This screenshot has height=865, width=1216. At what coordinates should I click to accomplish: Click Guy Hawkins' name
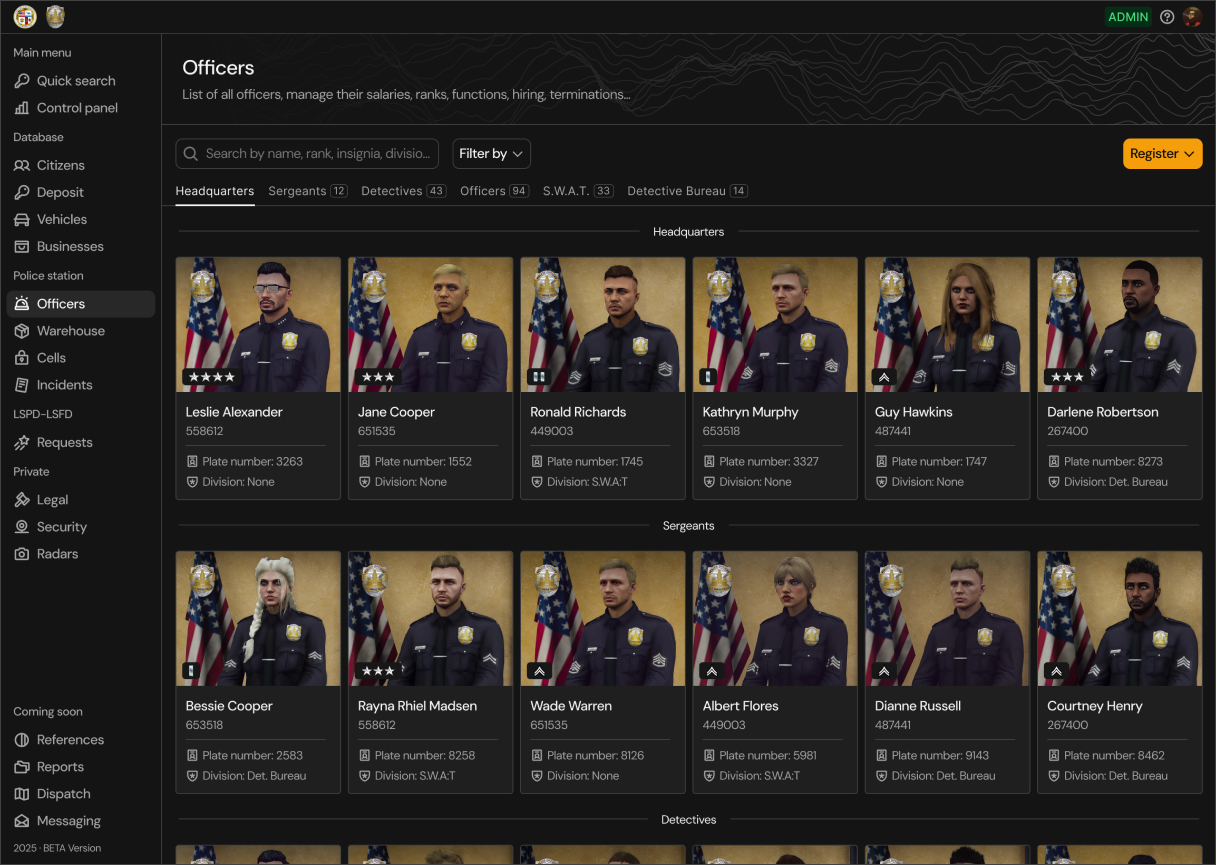pos(914,412)
